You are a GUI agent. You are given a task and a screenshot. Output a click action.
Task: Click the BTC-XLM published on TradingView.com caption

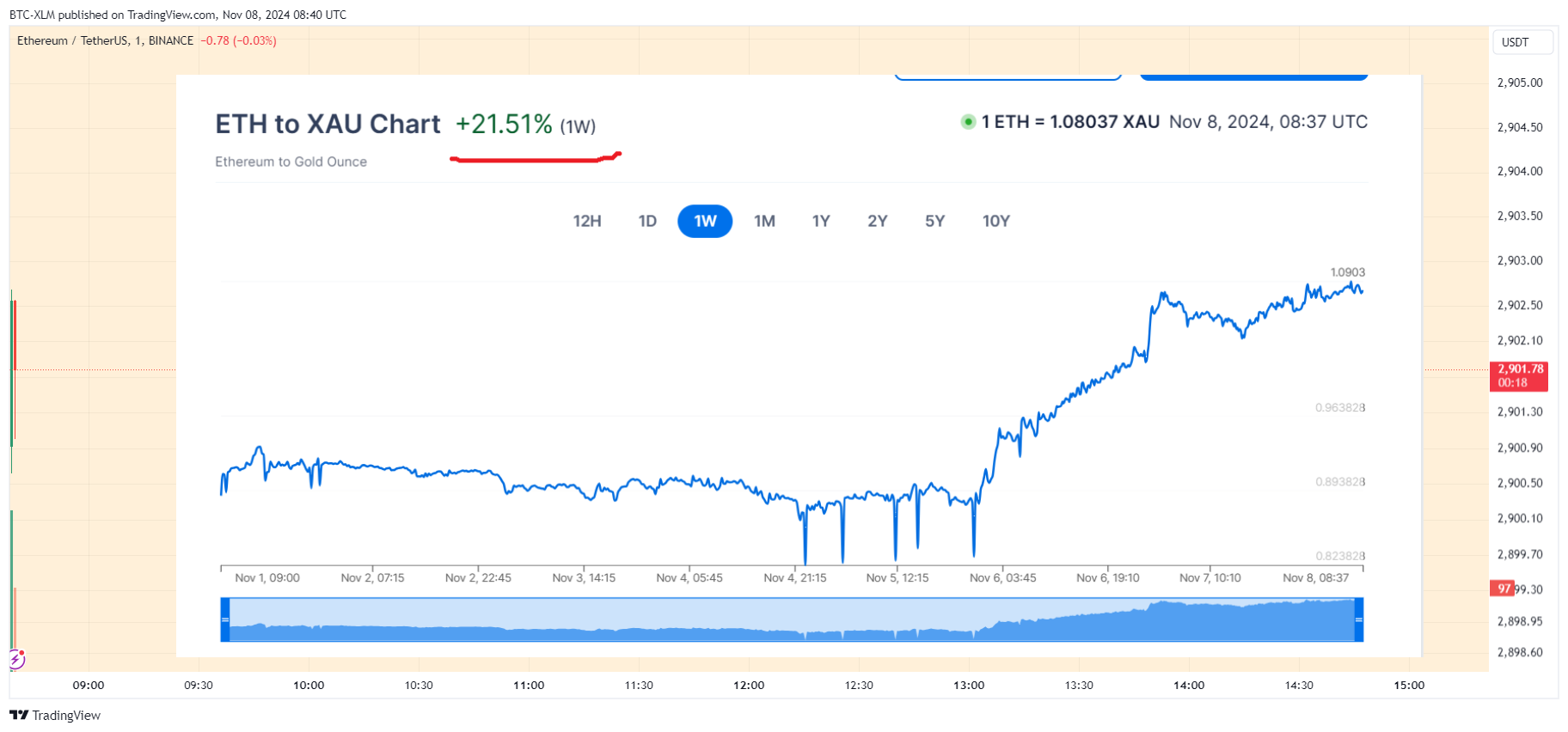178,15
